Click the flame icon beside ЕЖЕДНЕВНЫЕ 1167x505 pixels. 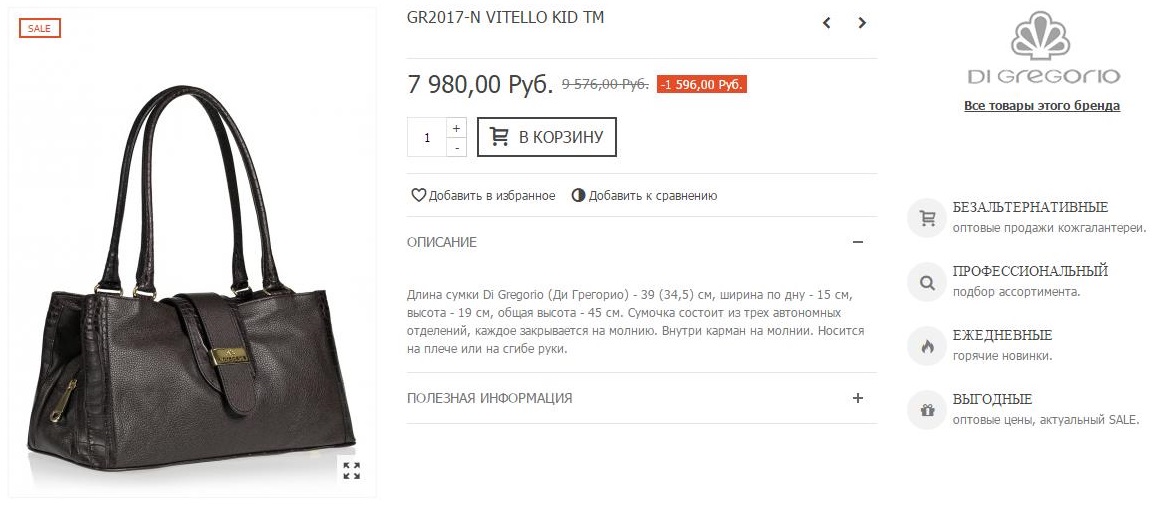tap(927, 347)
